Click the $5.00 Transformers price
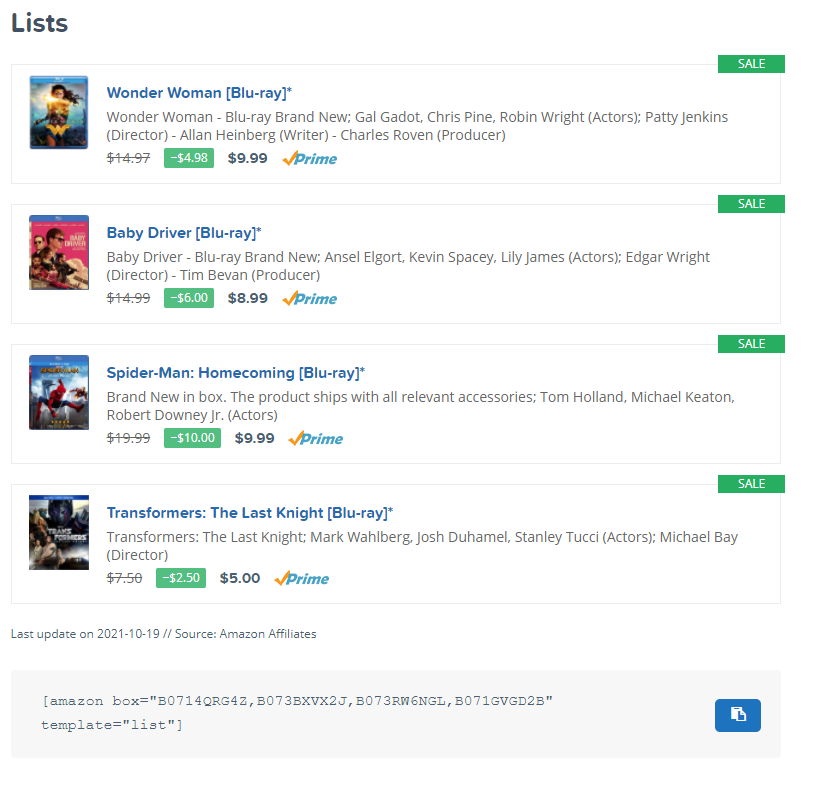Image resolution: width=814 pixels, height=788 pixels. click(240, 578)
